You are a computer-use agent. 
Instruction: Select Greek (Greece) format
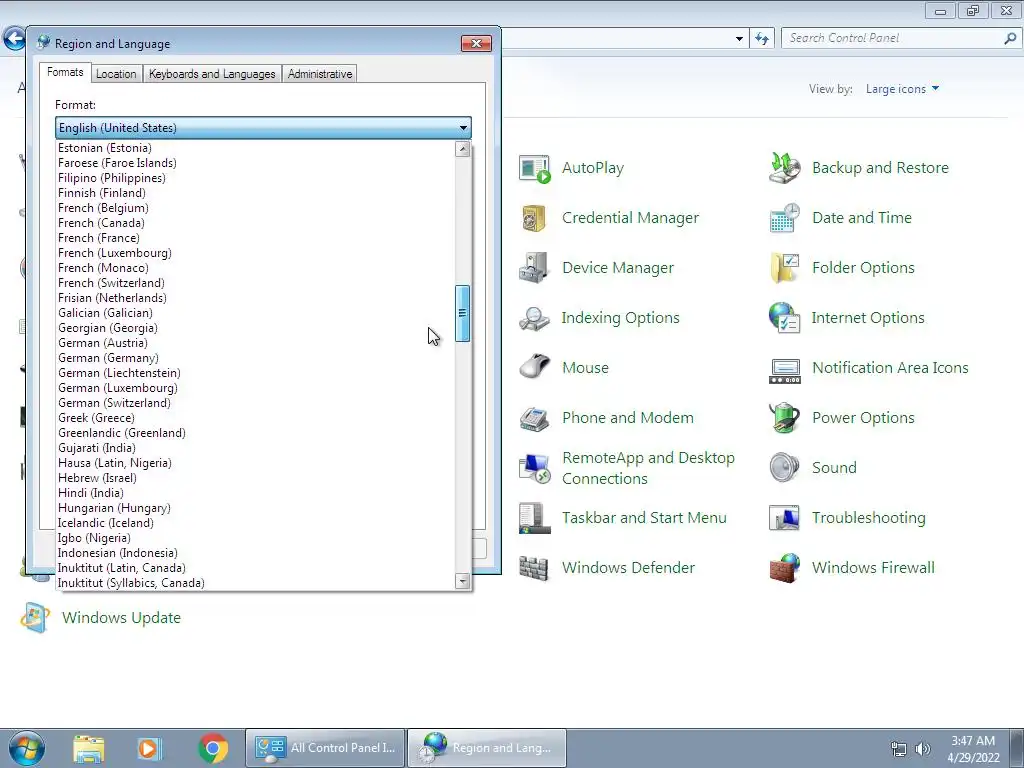click(255, 419)
